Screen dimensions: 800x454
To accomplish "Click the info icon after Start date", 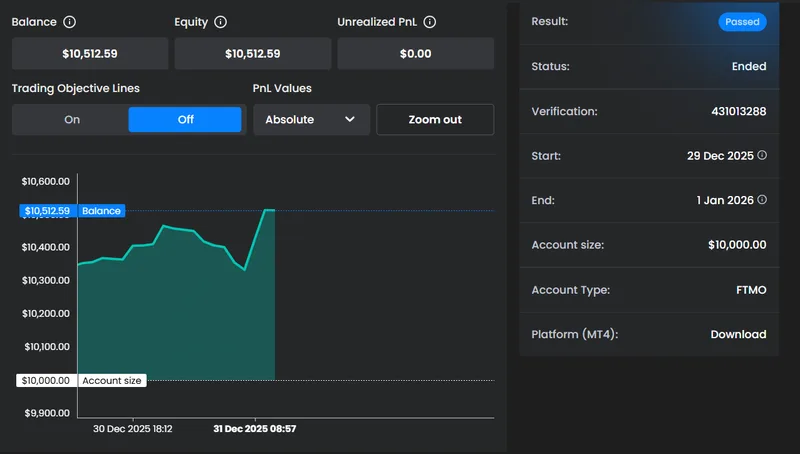I will (x=762, y=155).
